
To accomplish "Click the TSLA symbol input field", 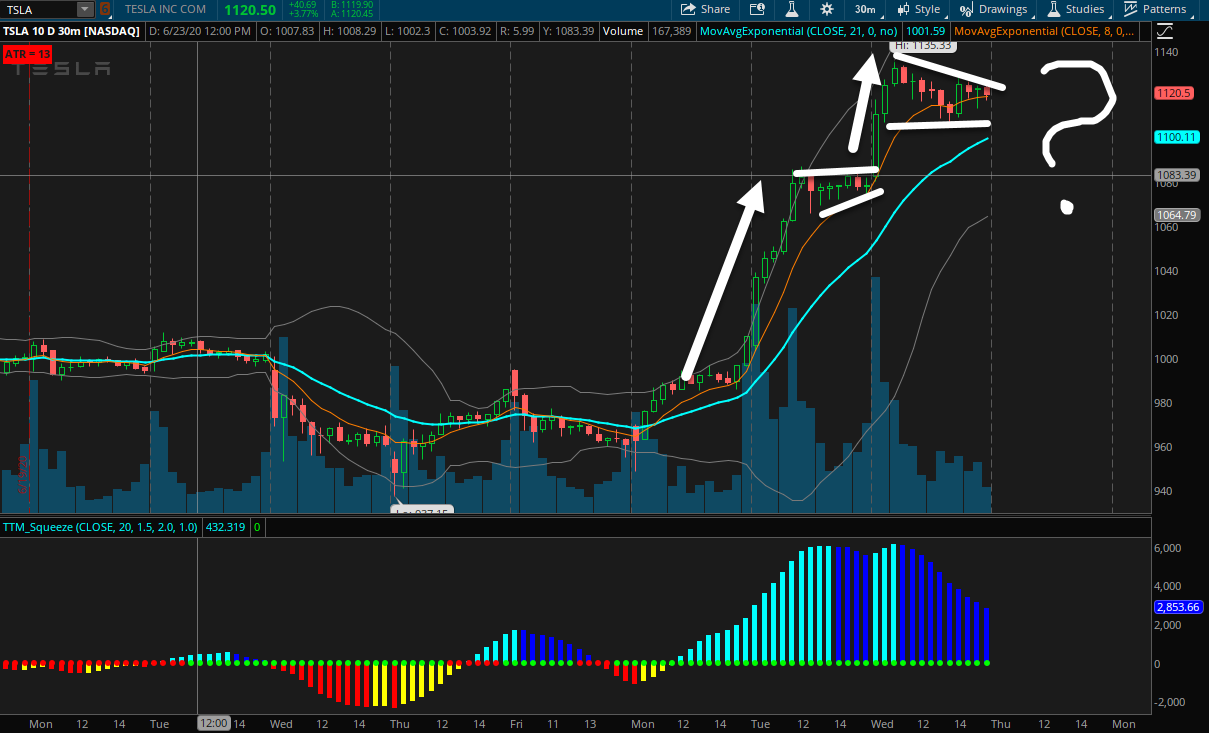I will (x=38, y=9).
